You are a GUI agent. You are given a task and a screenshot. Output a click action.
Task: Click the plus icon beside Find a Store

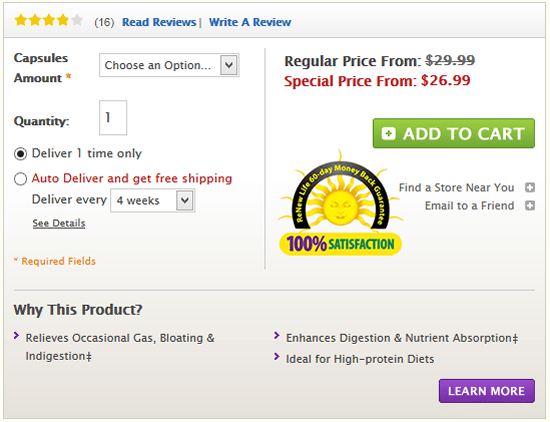pyautogui.click(x=530, y=188)
